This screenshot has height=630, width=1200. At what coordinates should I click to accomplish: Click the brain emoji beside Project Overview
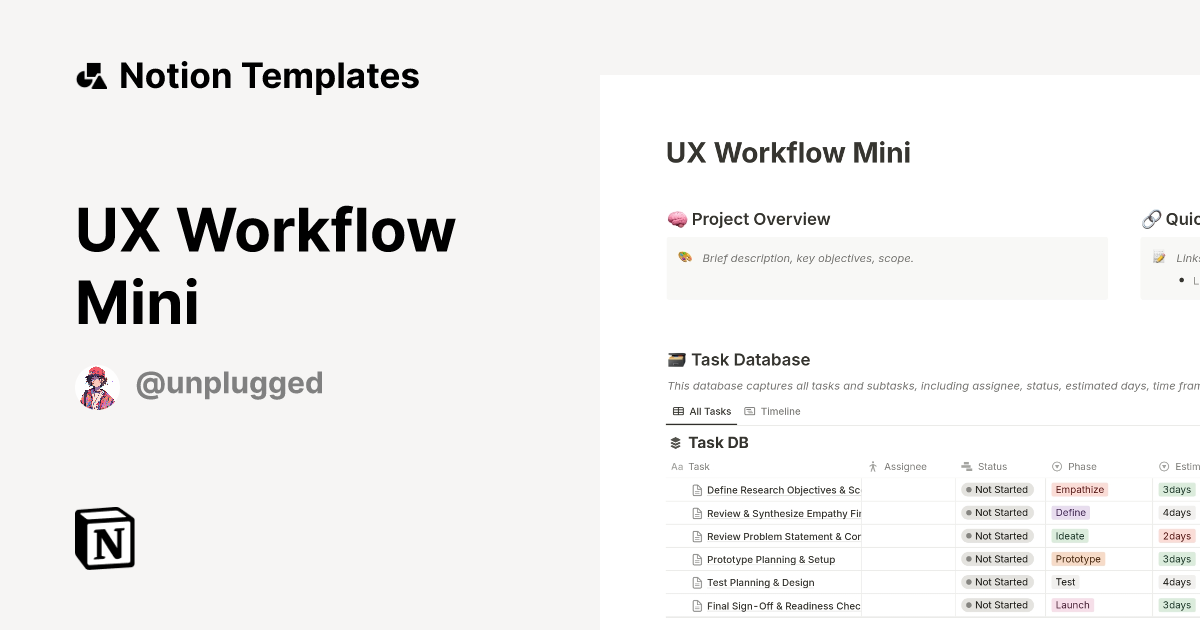[677, 219]
